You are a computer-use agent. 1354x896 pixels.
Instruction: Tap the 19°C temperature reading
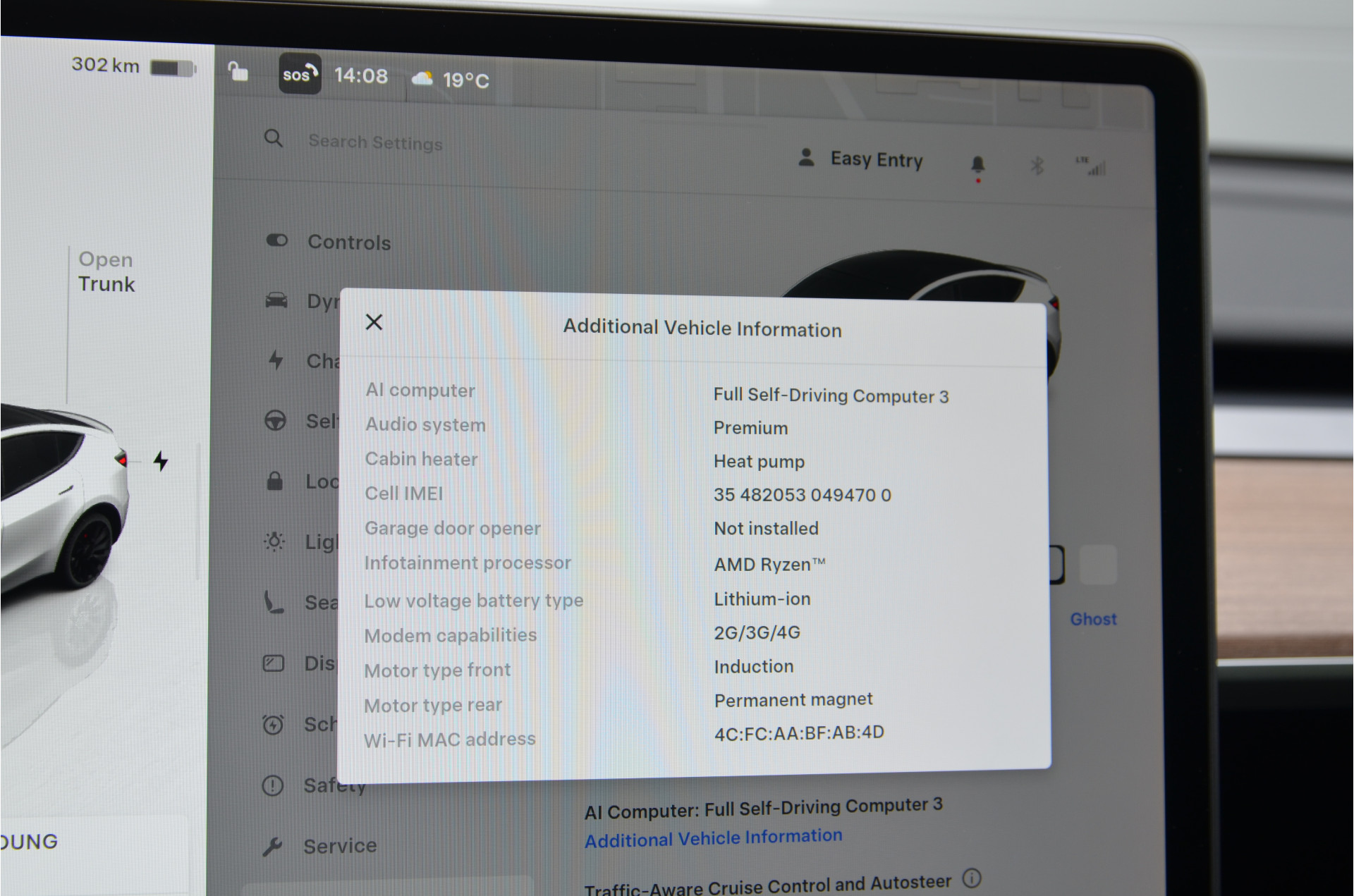pyautogui.click(x=465, y=80)
